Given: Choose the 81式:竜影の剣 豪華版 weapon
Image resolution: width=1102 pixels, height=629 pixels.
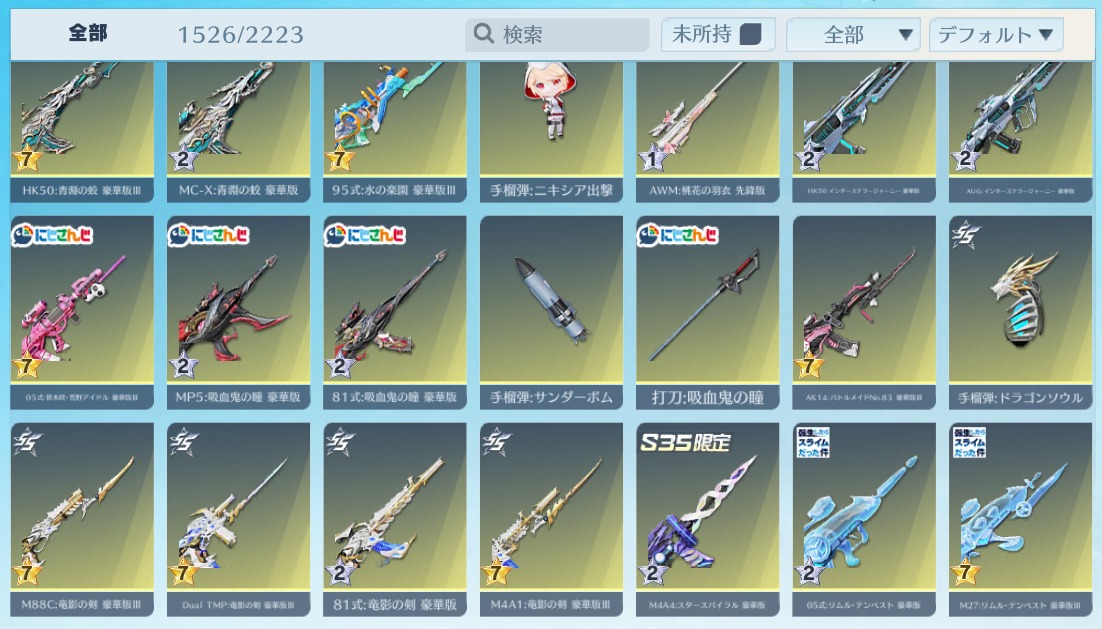Looking at the screenshot, I should coord(394,519).
